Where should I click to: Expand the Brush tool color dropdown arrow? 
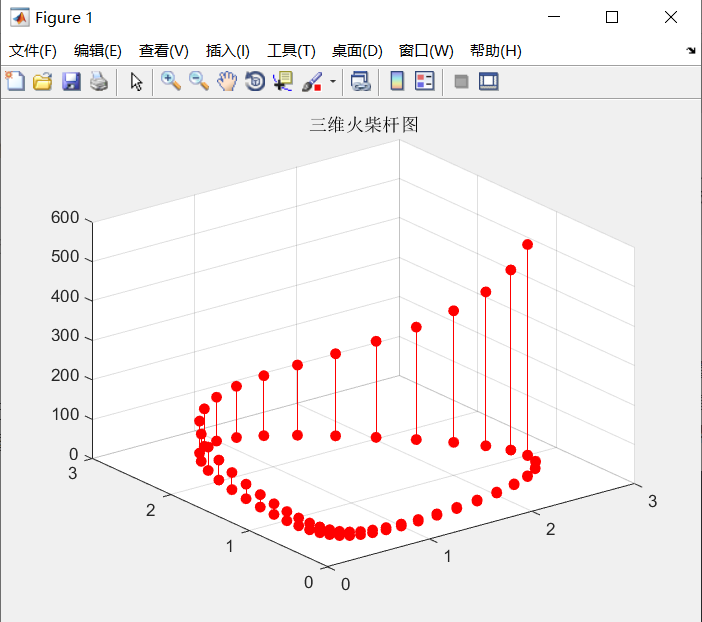(333, 82)
